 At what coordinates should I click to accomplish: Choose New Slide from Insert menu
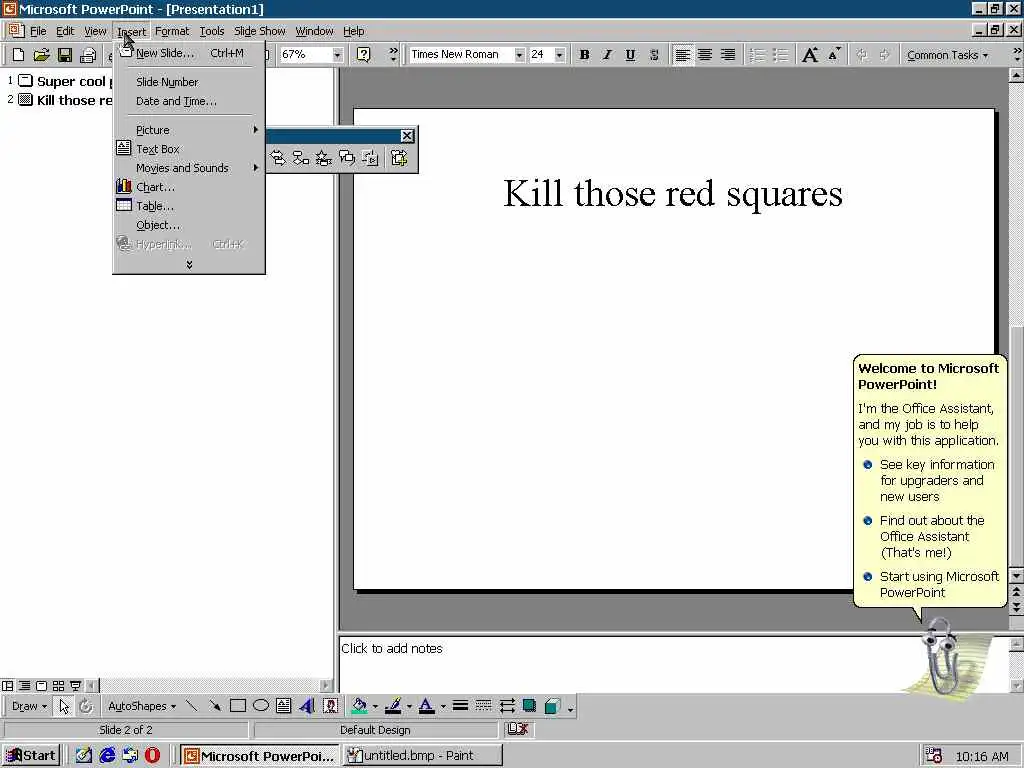pyautogui.click(x=189, y=53)
